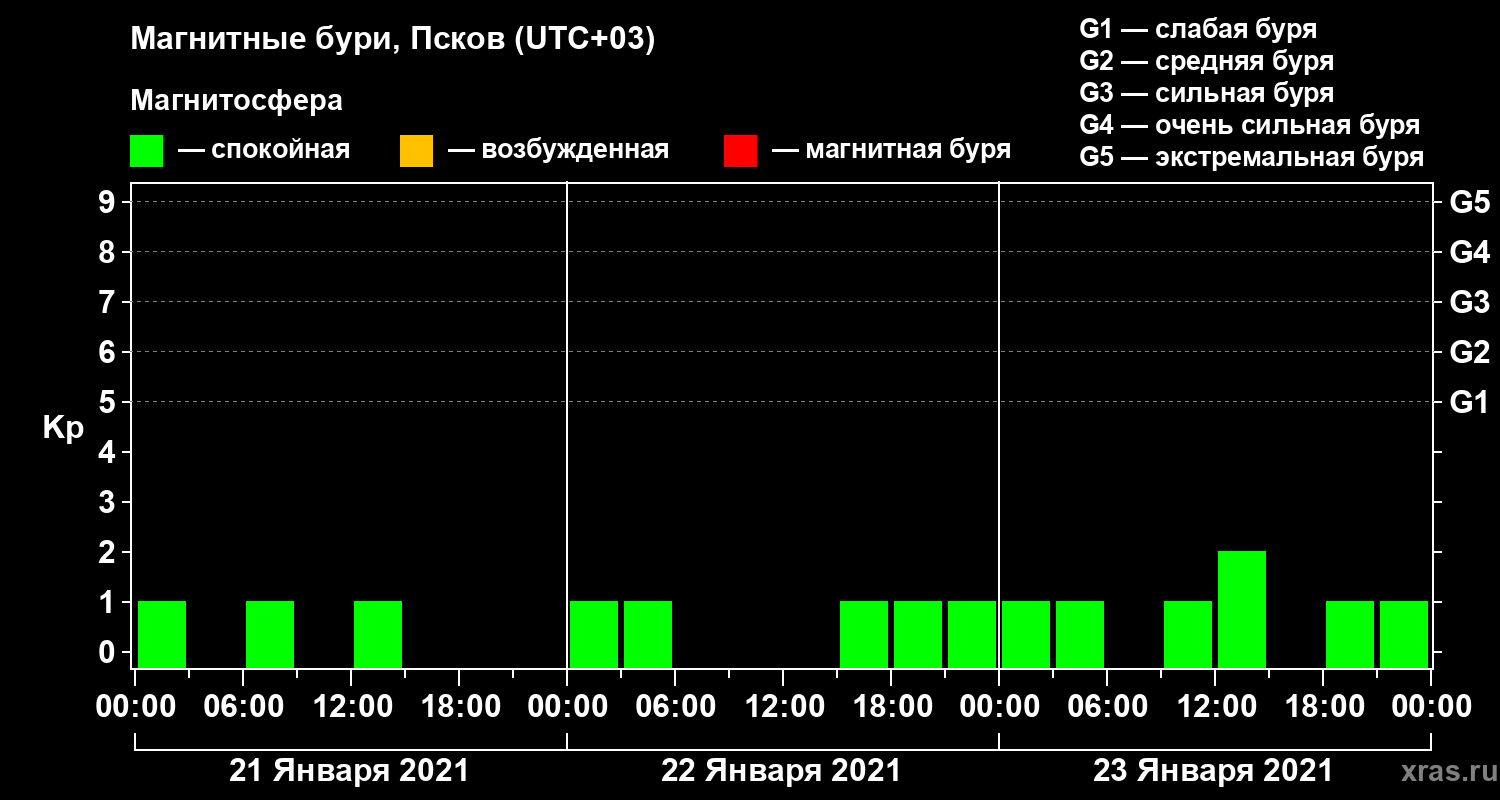Select the tall Kp 2 bar on 23 Января
This screenshot has height=800, width=1500.
[1242, 609]
